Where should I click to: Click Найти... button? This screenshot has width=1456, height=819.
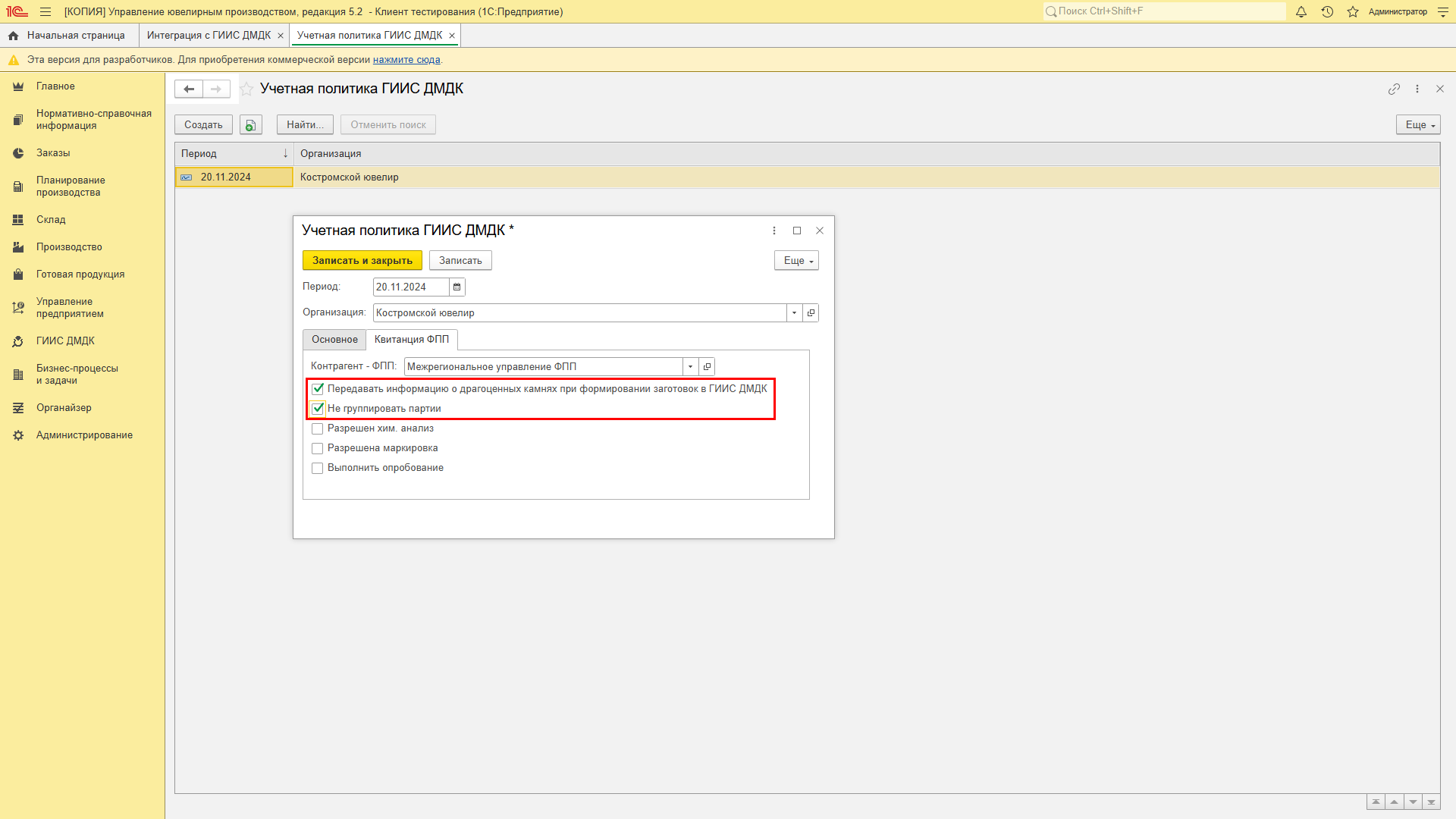point(305,125)
